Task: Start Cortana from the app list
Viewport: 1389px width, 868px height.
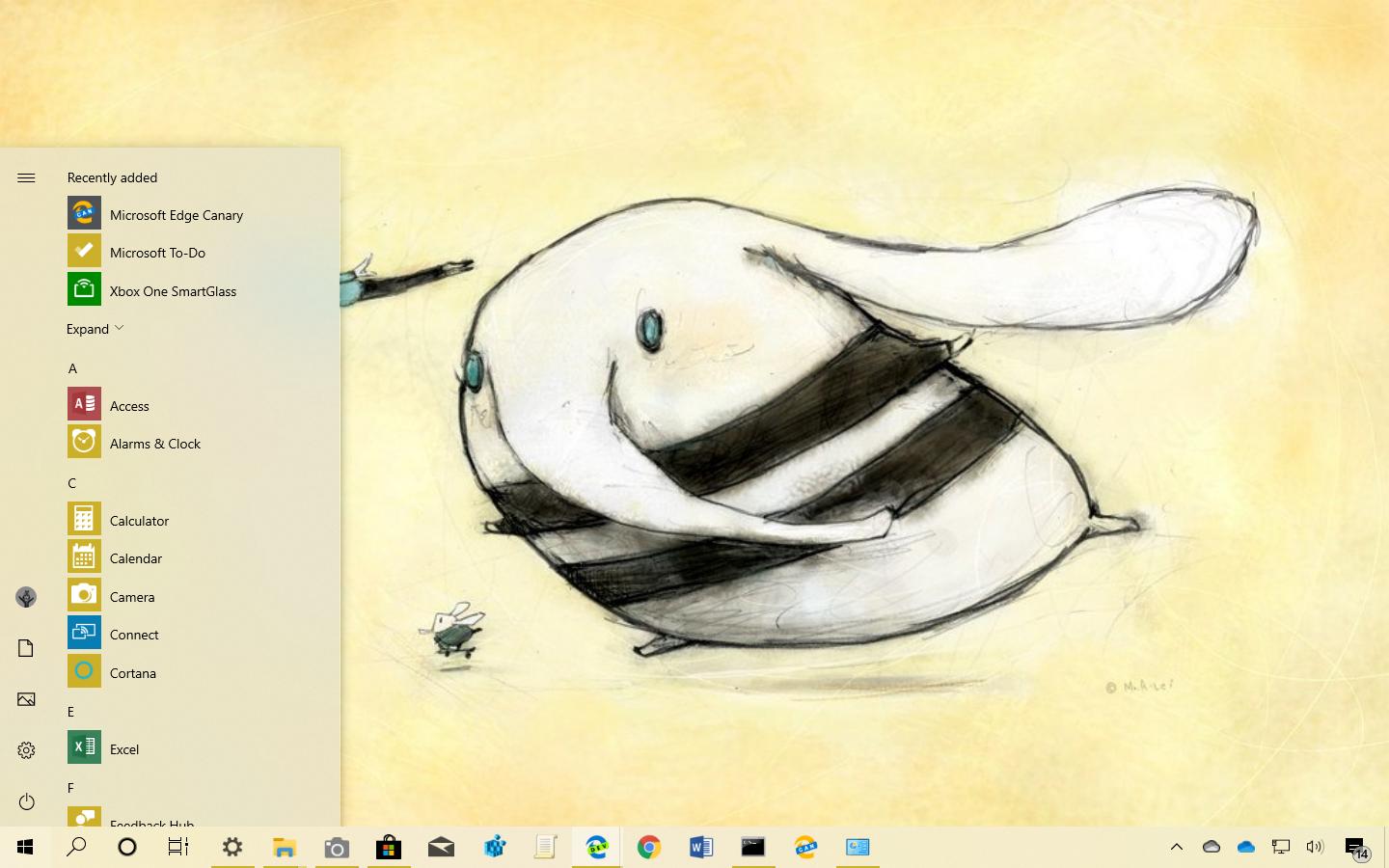Action: pyautogui.click(x=132, y=672)
